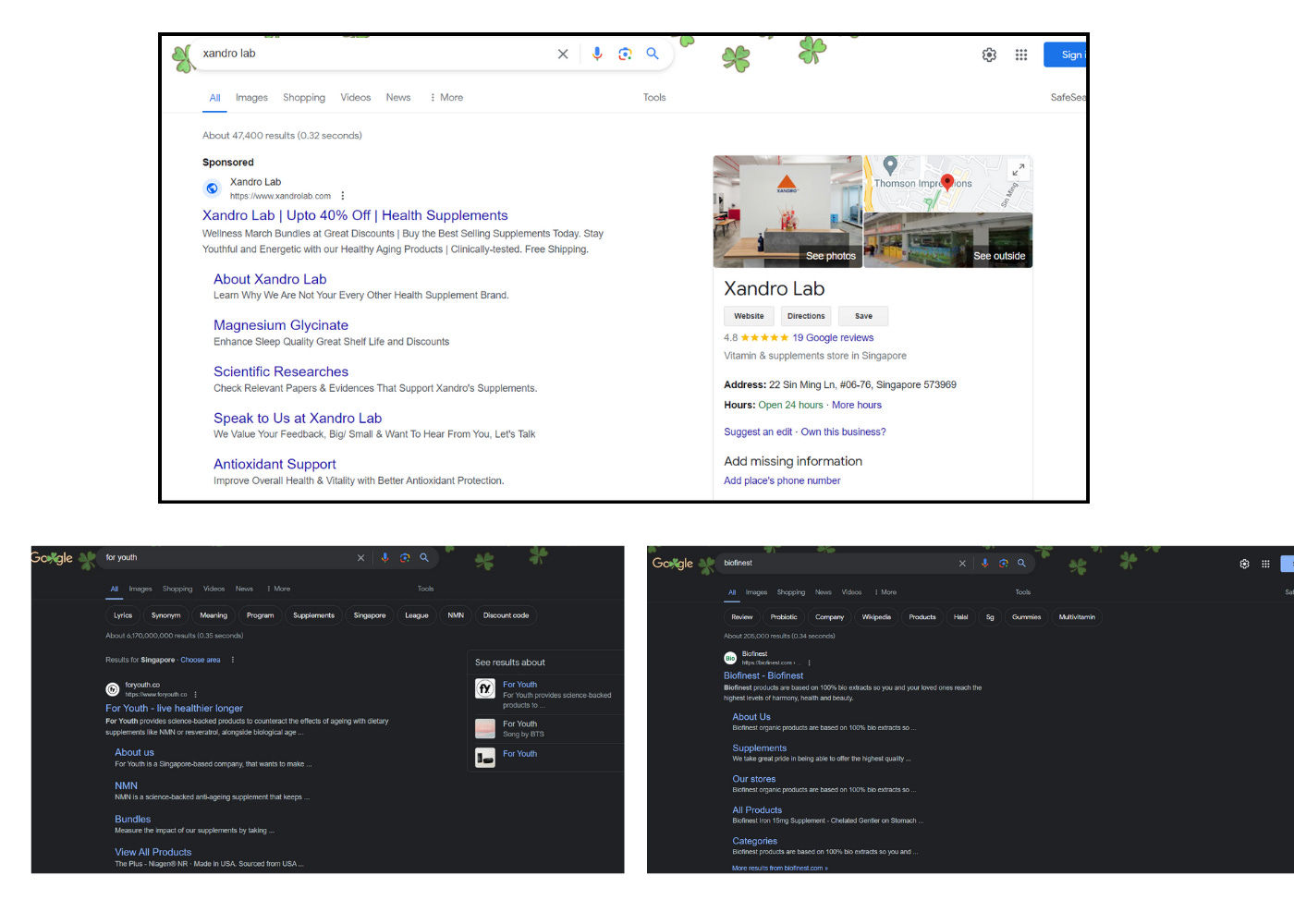Switch to News tab in xandro lab window
This screenshot has width=1294, height=924.
coord(398,97)
